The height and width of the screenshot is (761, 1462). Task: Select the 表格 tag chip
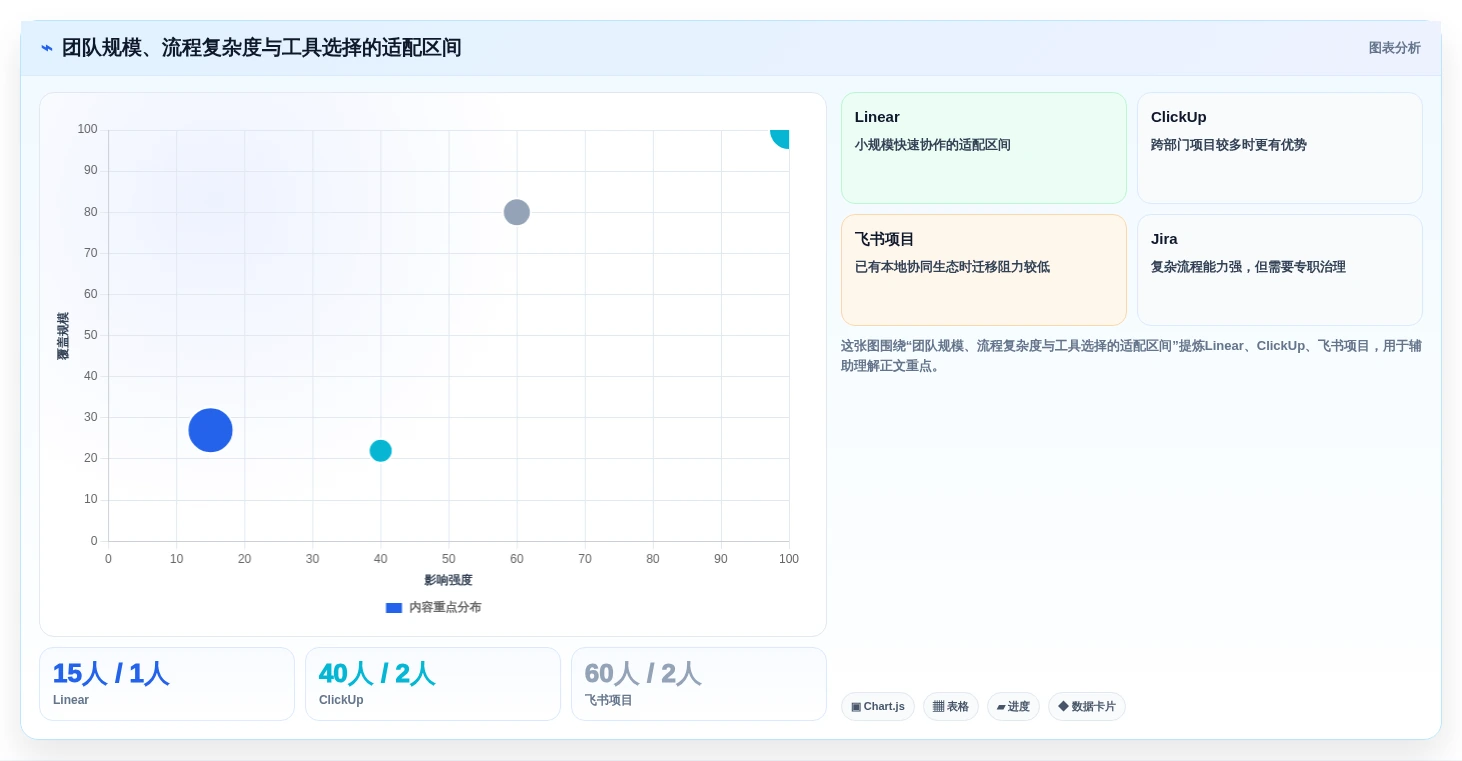pos(951,706)
